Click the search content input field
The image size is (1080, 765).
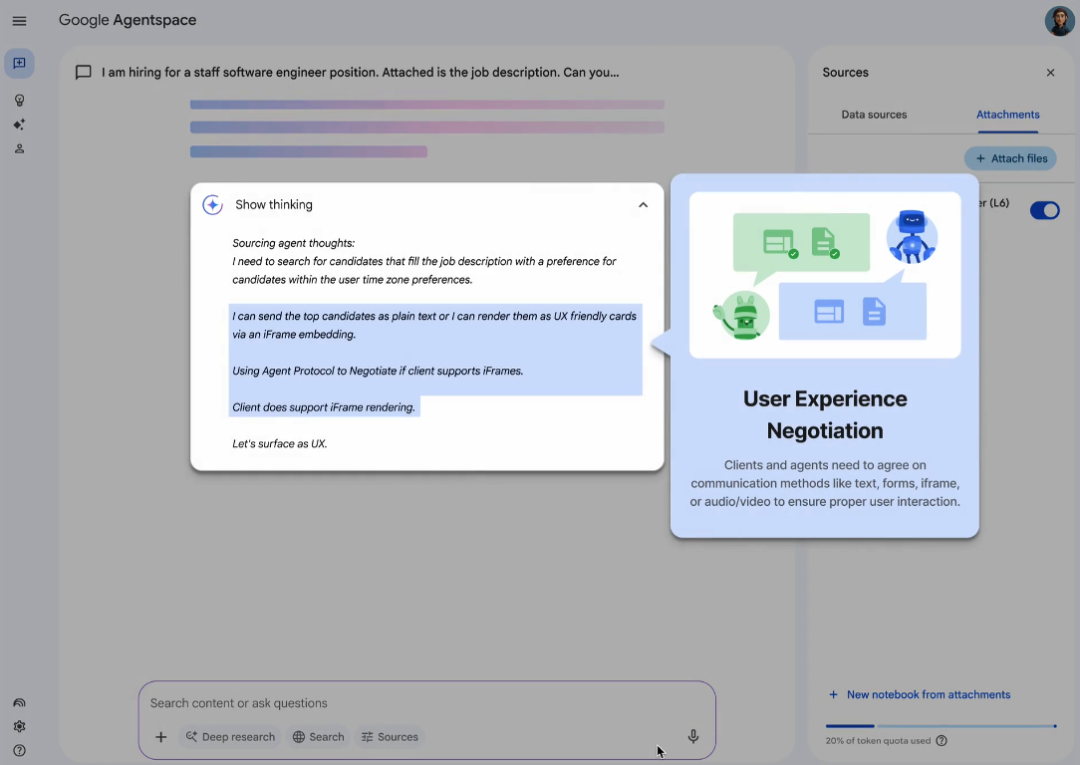(x=427, y=703)
